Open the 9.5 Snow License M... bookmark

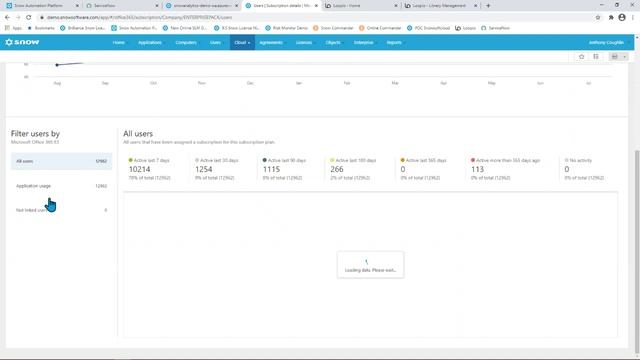(x=237, y=28)
